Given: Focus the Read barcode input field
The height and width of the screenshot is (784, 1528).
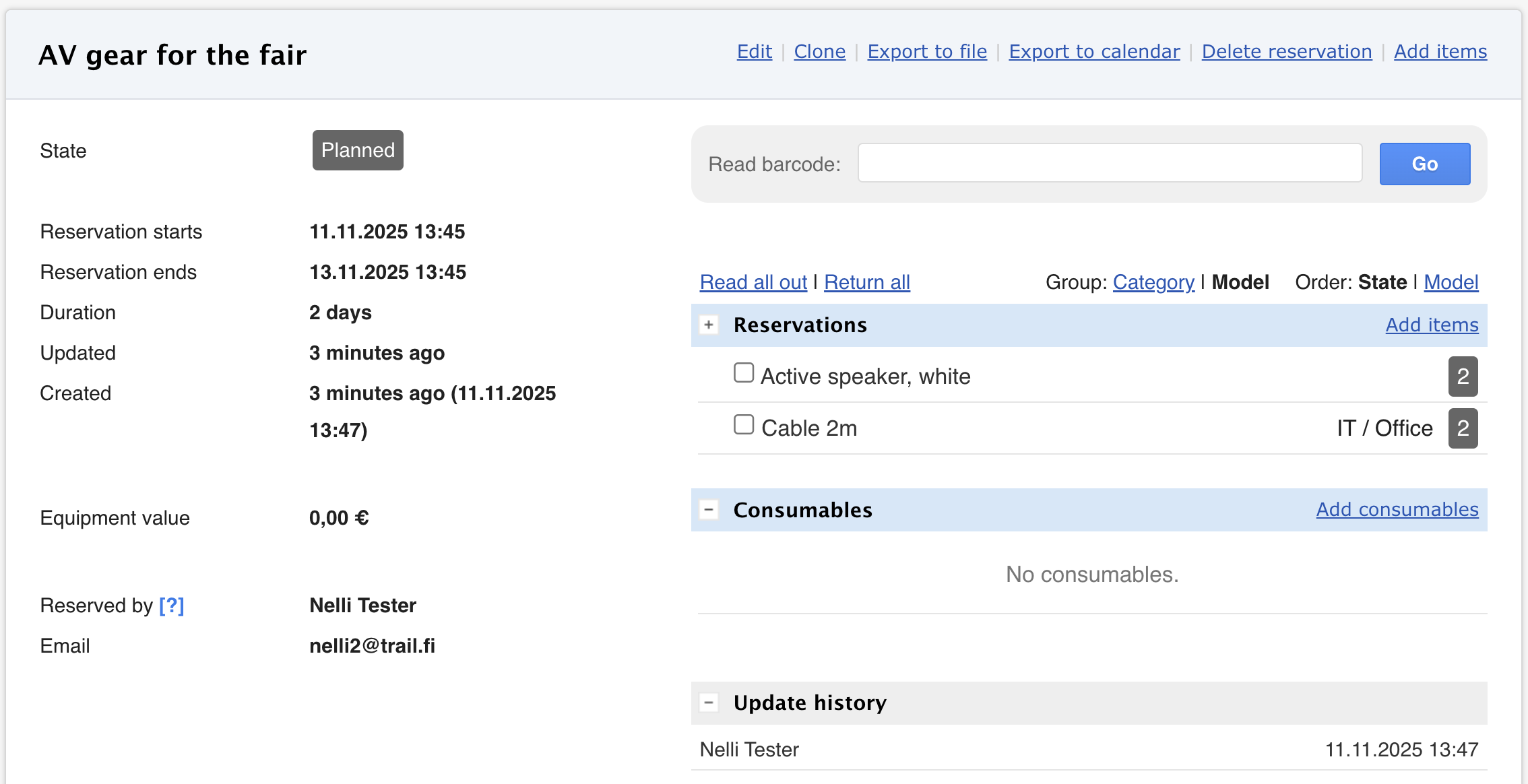Looking at the screenshot, I should (x=1110, y=163).
